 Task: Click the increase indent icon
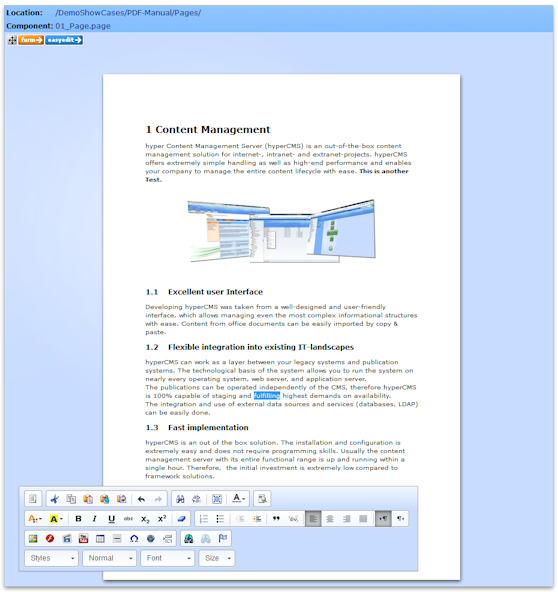[x=257, y=519]
